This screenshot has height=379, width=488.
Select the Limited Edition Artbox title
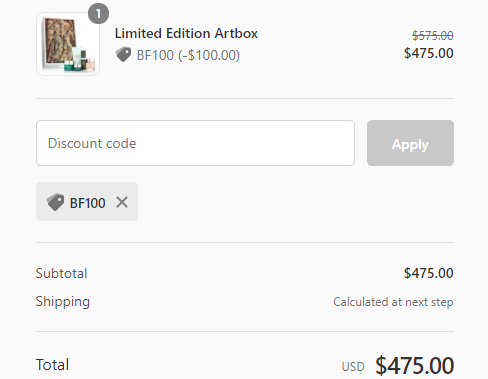click(186, 33)
